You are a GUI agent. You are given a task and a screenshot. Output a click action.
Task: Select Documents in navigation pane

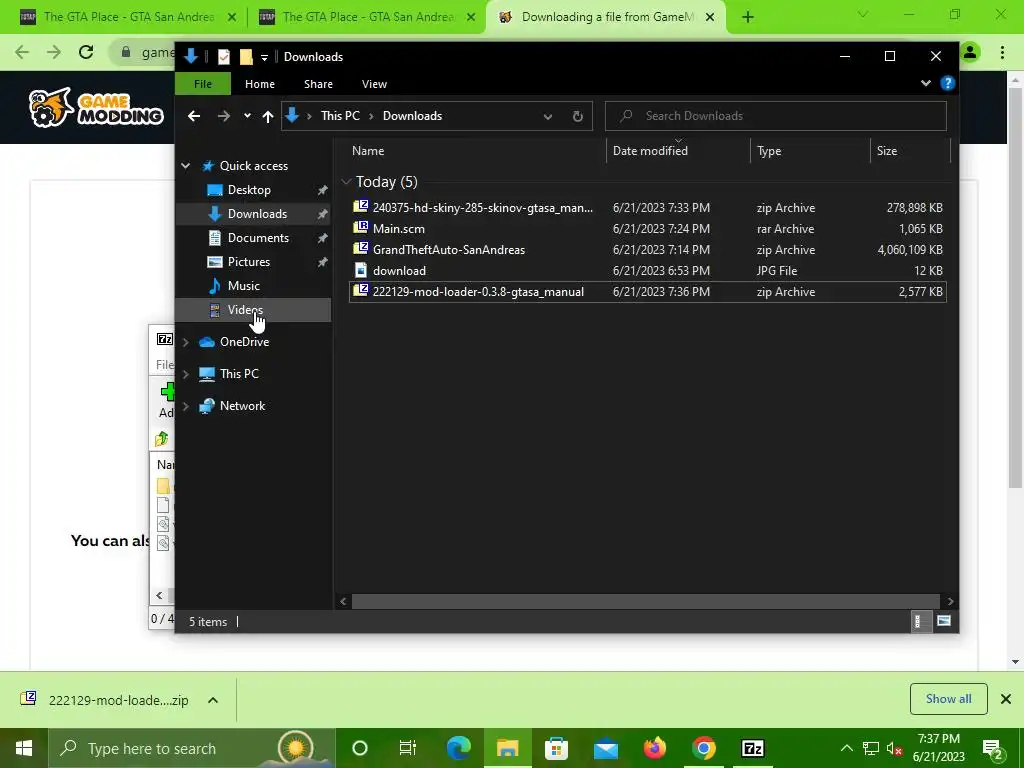(258, 238)
